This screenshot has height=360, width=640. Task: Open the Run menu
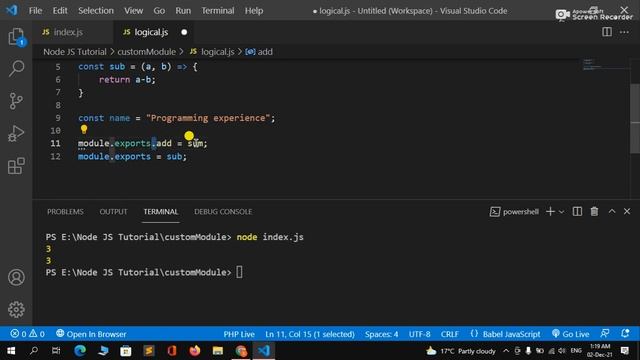click(183, 11)
